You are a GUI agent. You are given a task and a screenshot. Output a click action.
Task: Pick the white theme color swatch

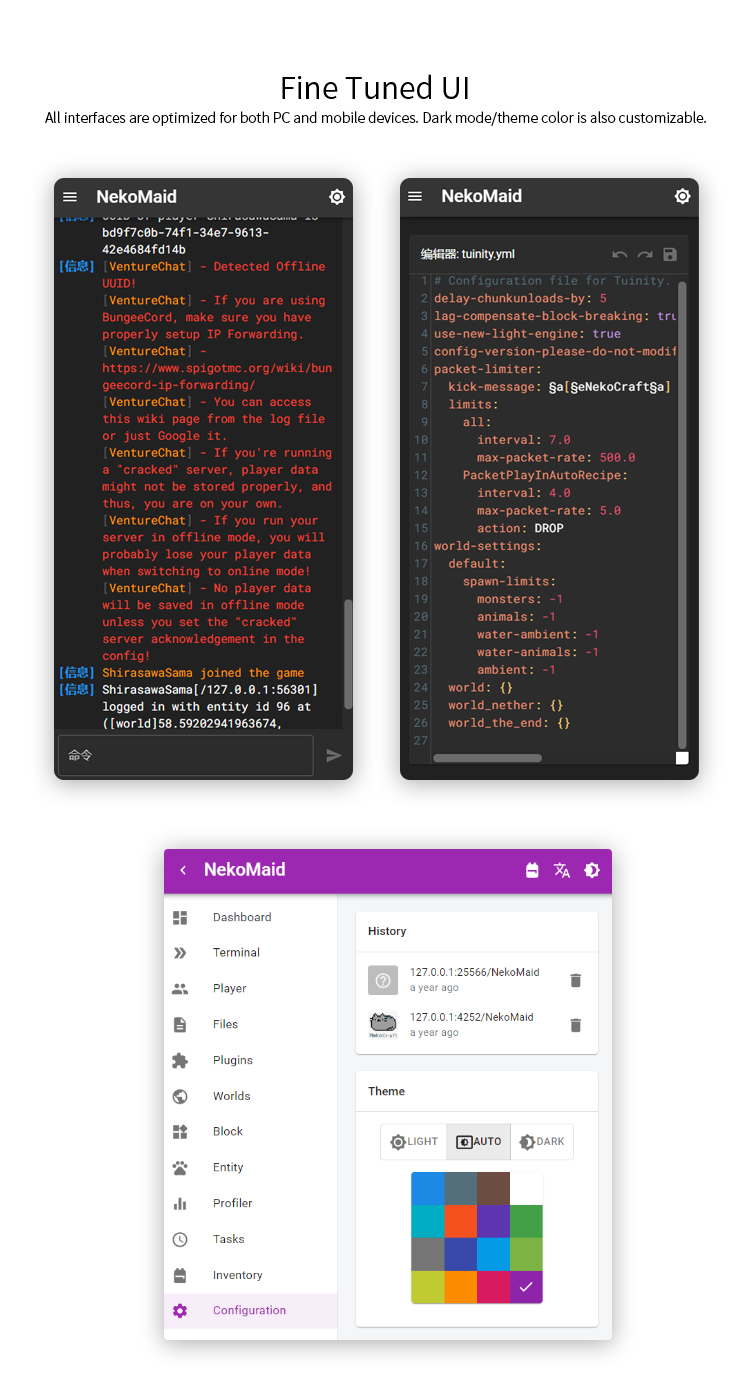[526, 1188]
